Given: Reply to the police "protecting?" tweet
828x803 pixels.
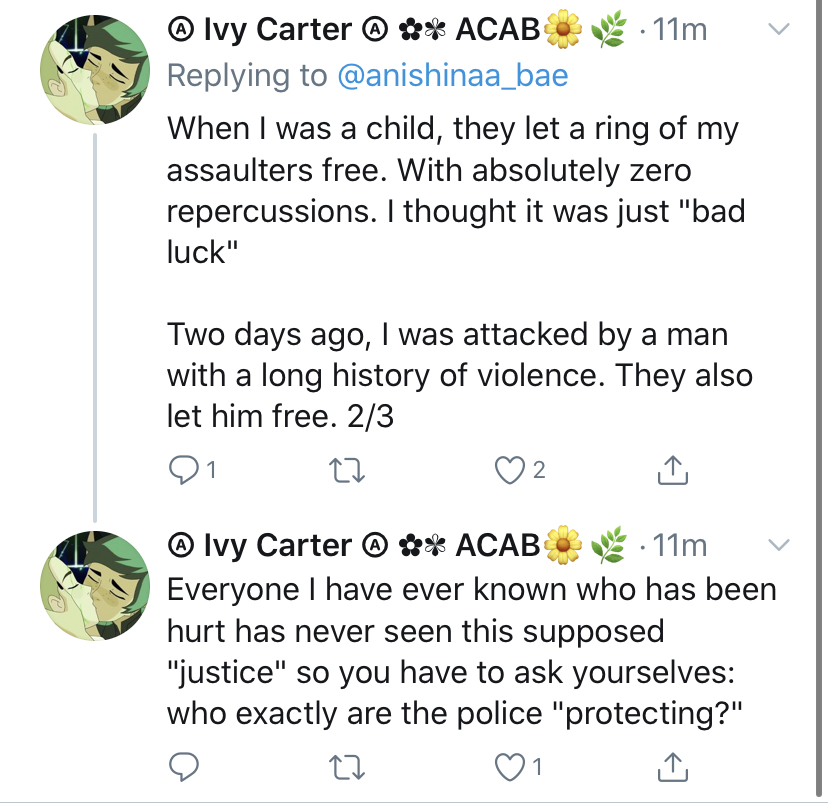Looking at the screenshot, I should pos(183,767).
